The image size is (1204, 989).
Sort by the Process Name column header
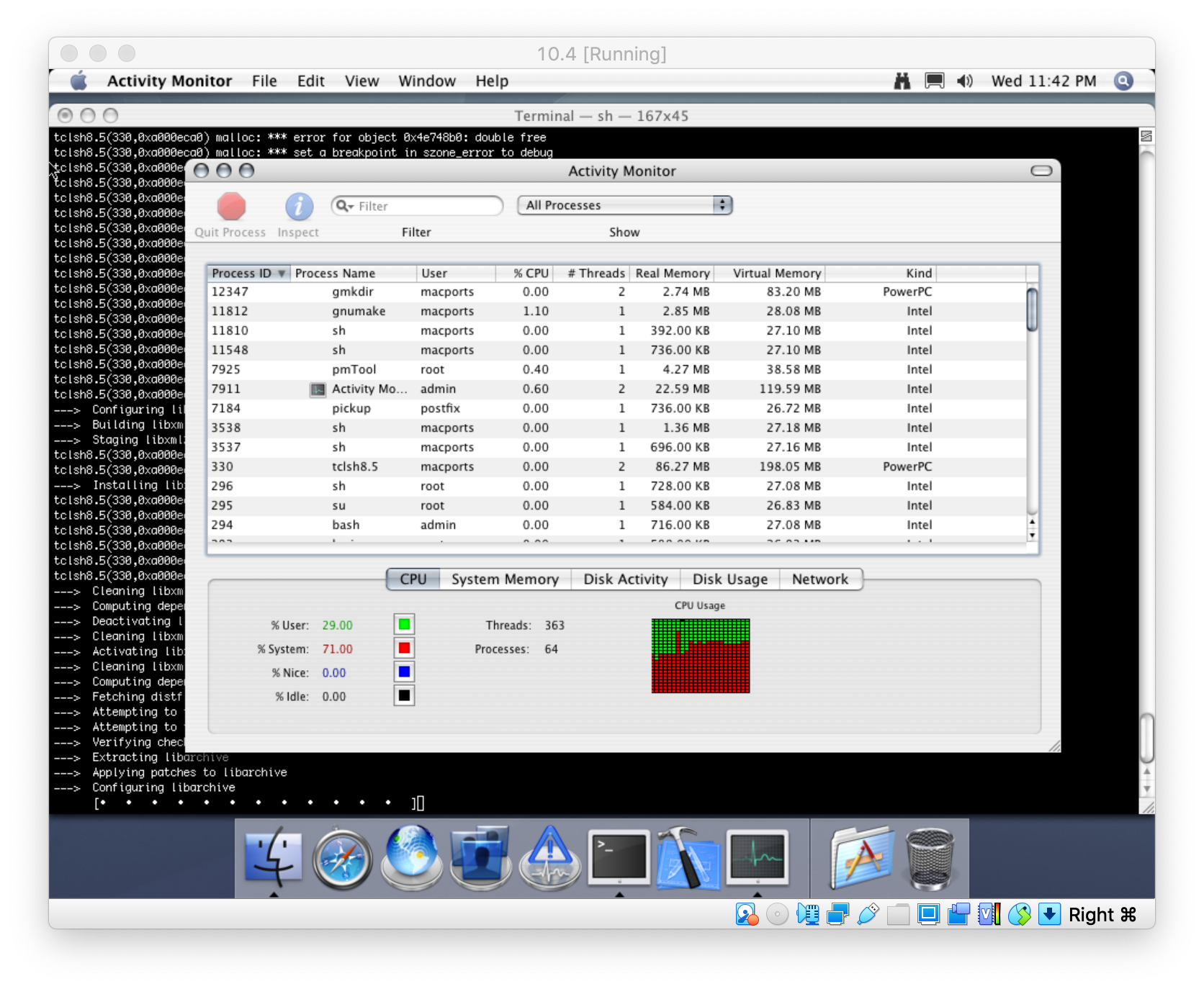(x=354, y=274)
